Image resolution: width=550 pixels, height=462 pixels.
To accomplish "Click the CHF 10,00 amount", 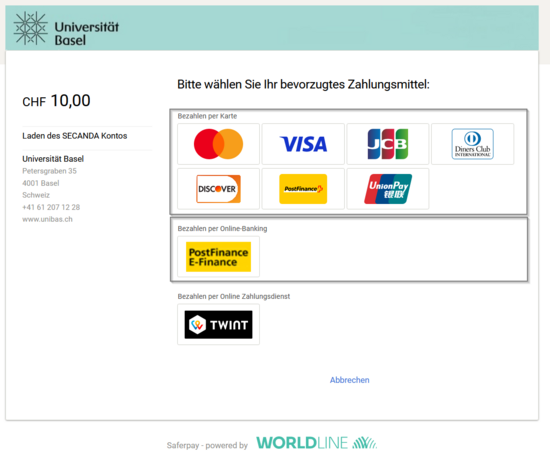I will click(56, 101).
